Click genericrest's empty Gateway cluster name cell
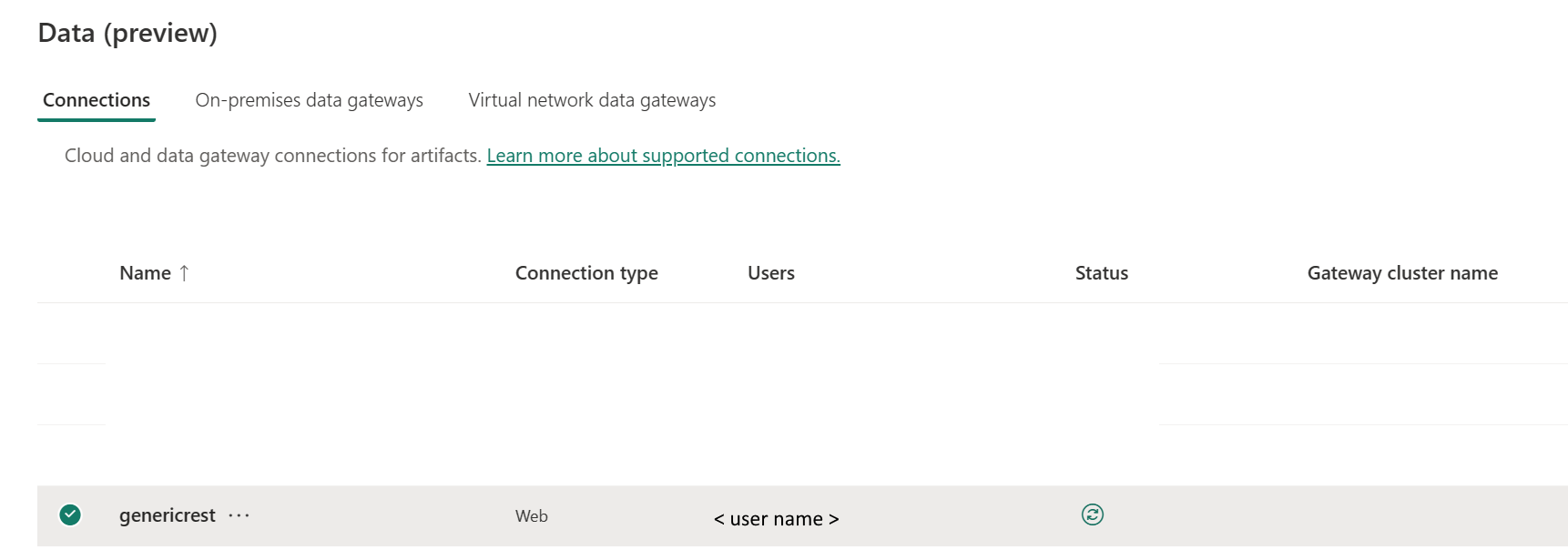 [1402, 516]
